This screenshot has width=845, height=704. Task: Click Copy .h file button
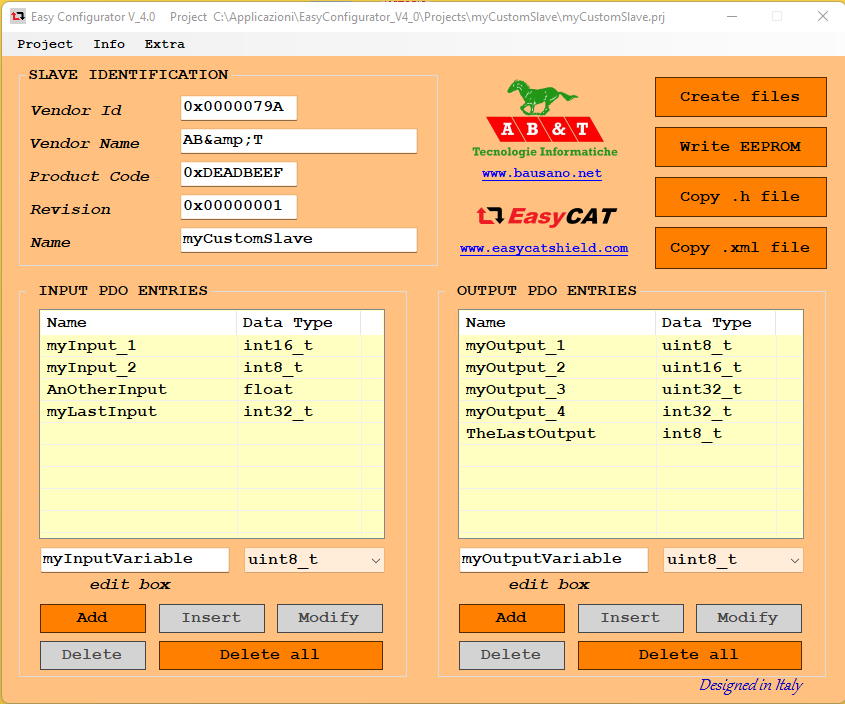(x=740, y=197)
